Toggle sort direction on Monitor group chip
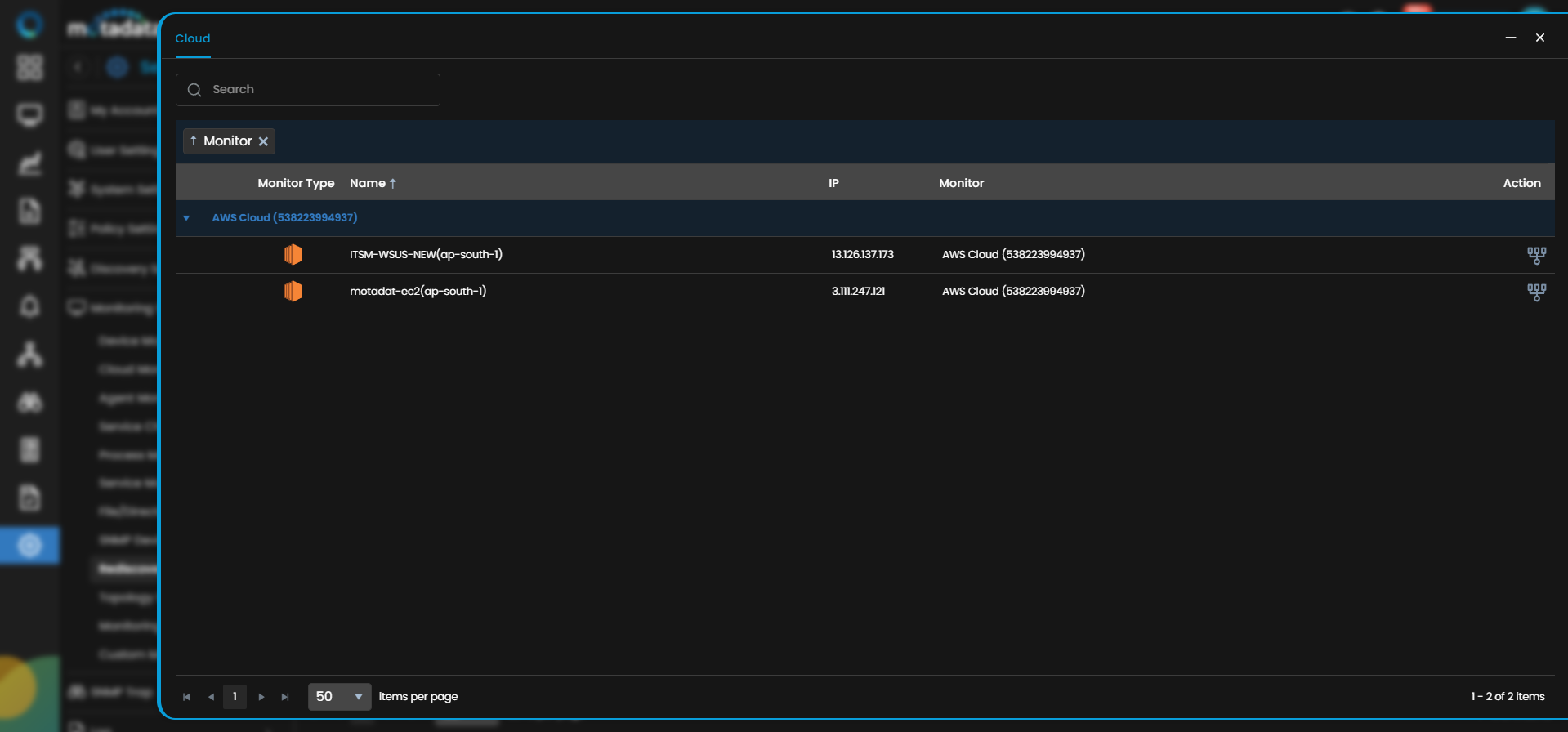The image size is (1568, 732). click(194, 141)
